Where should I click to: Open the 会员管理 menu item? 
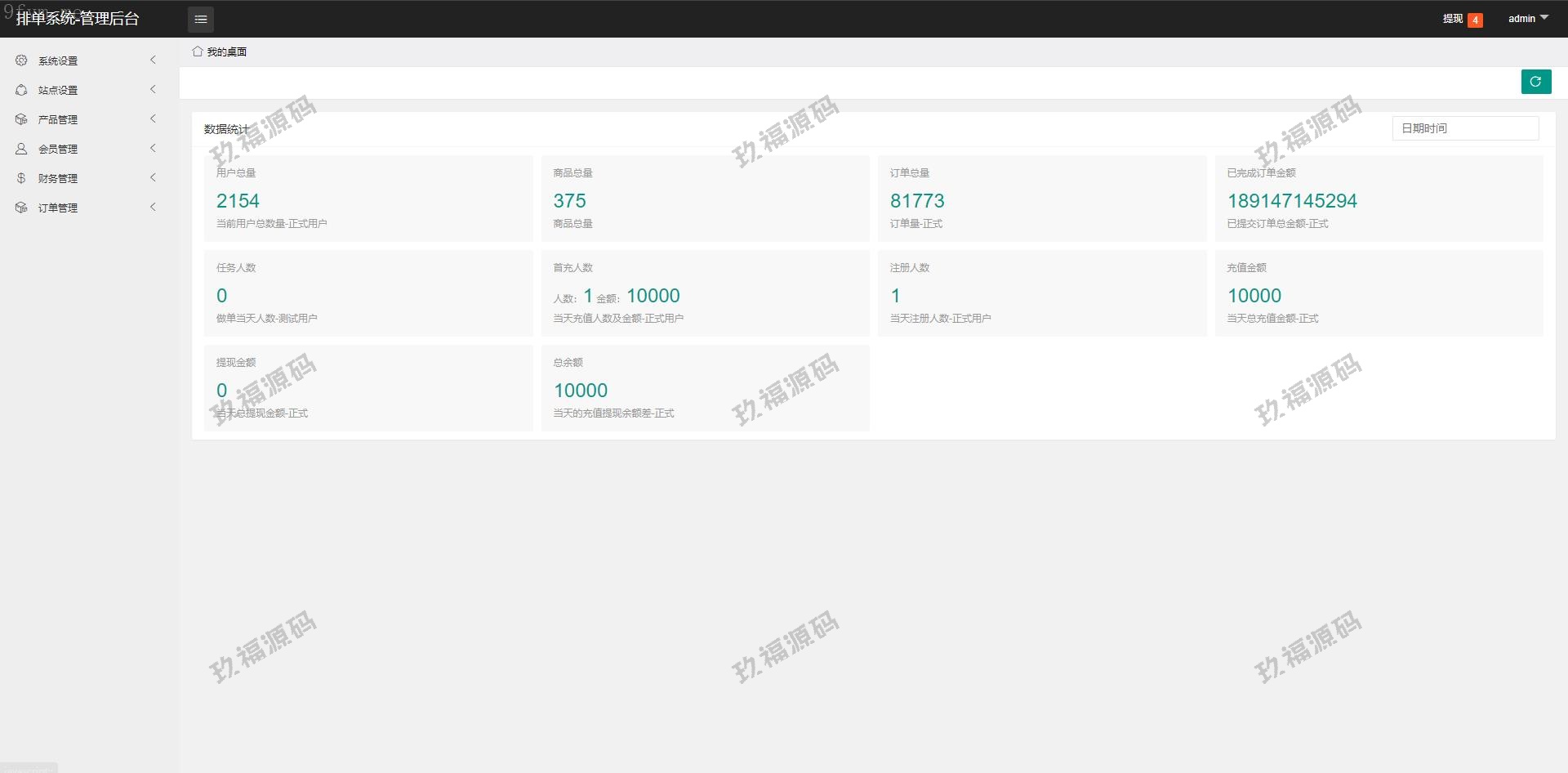58,149
